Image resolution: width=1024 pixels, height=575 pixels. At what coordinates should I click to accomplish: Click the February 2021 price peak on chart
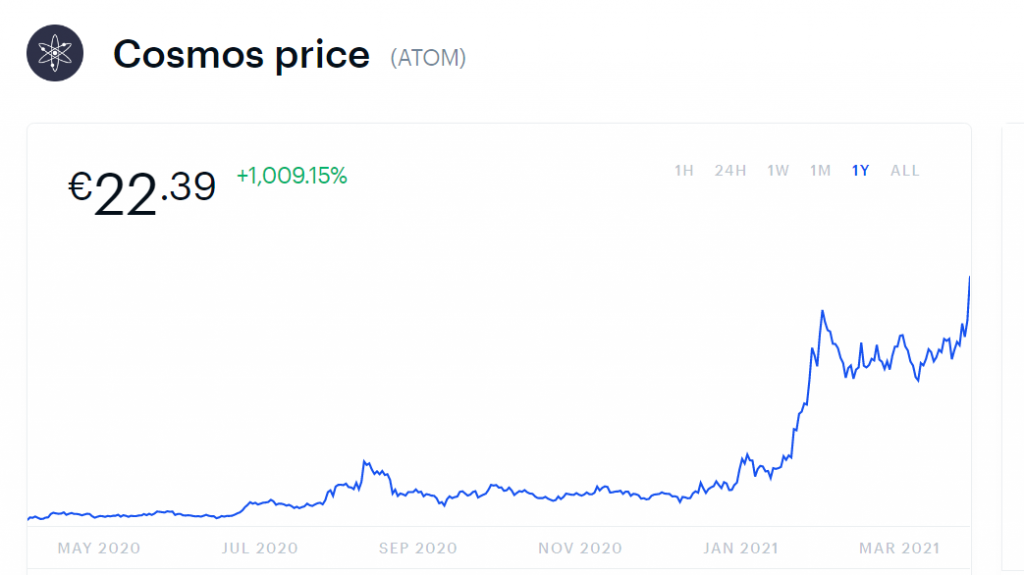822,312
